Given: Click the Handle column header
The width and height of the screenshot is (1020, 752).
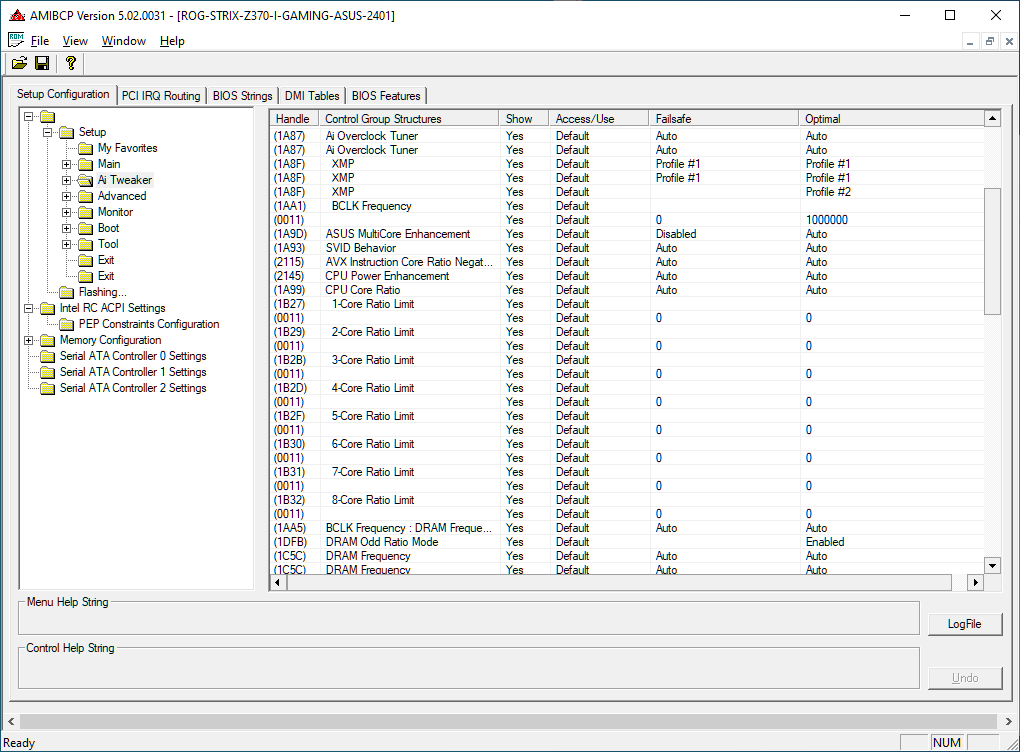Looking at the screenshot, I should coord(294,119).
